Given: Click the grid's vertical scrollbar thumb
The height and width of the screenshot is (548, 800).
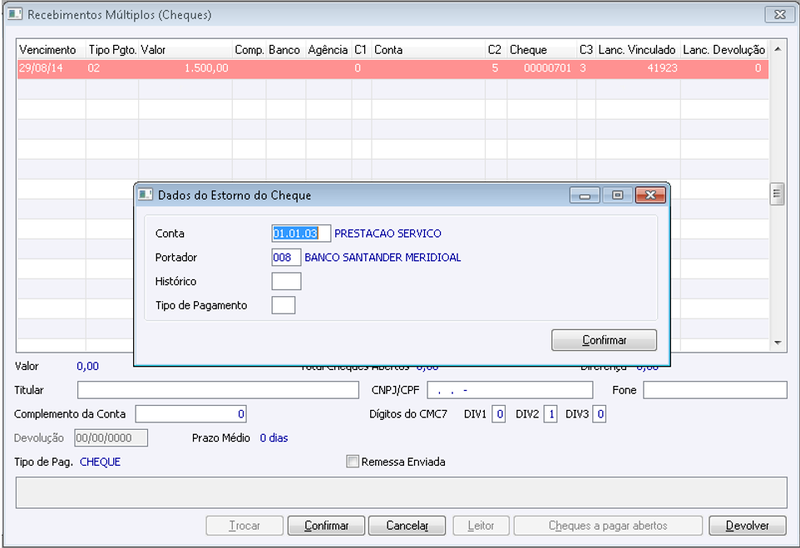Looking at the screenshot, I should coord(777,194).
